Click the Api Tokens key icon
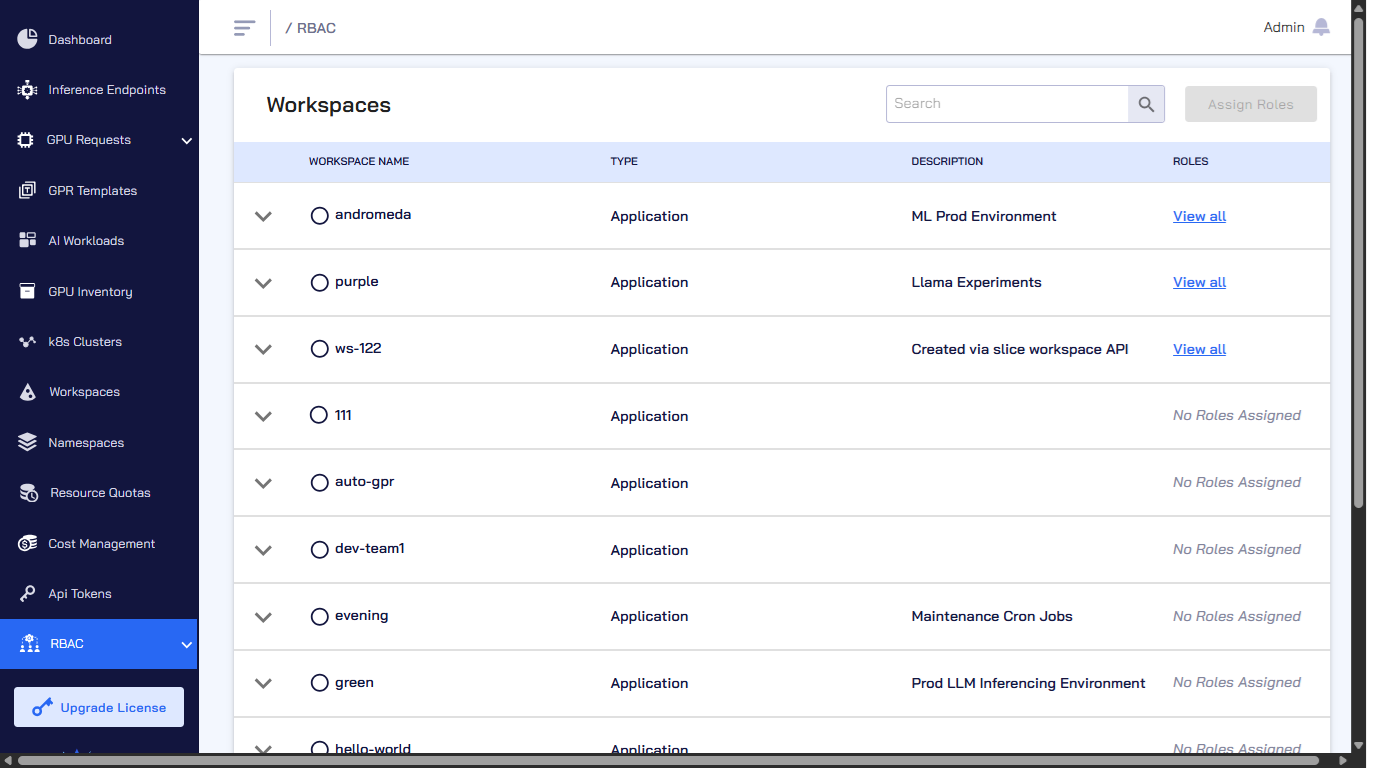The width and height of the screenshot is (1398, 782). 28,594
